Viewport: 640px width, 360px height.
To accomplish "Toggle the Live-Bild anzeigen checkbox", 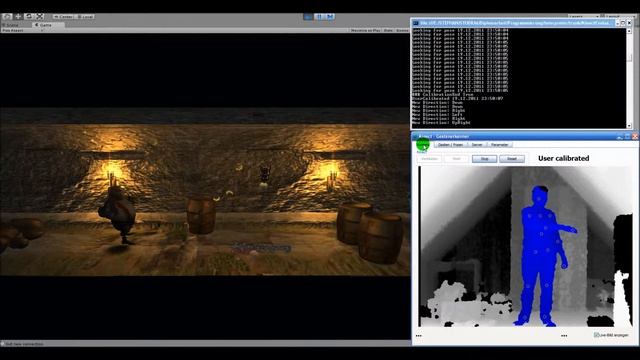I will tap(596, 335).
